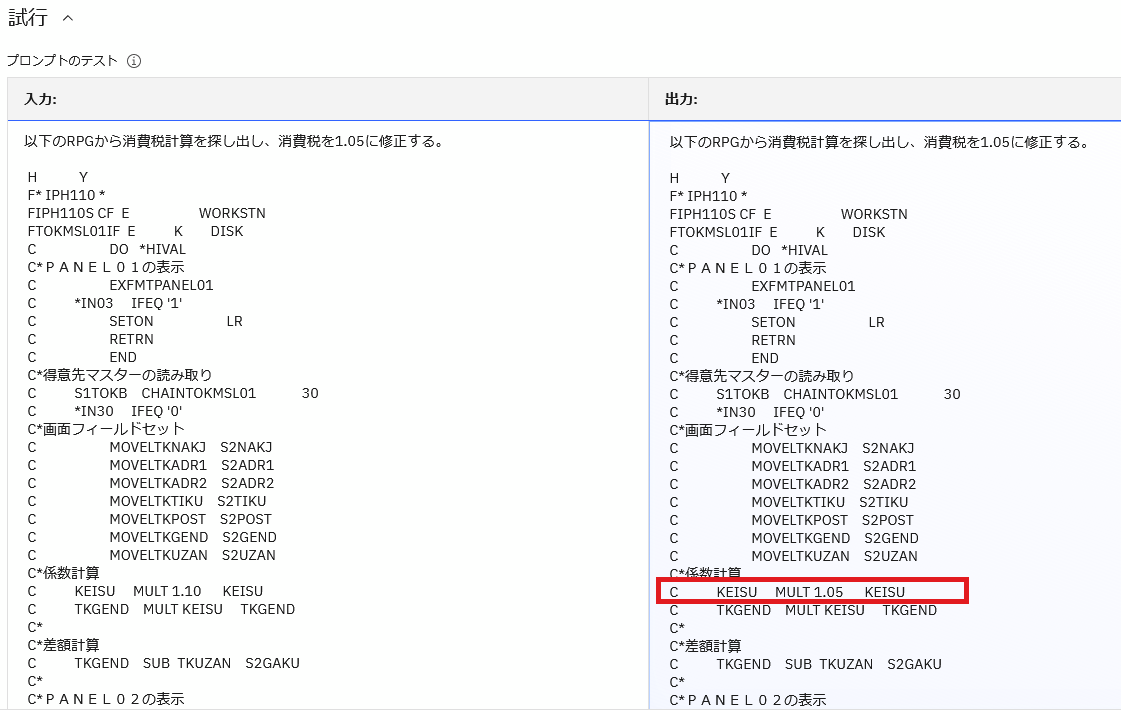Select input comment 'C*得意先マスターの読み取り'
Viewport: 1121px width, 710px height.
[x=119, y=375]
